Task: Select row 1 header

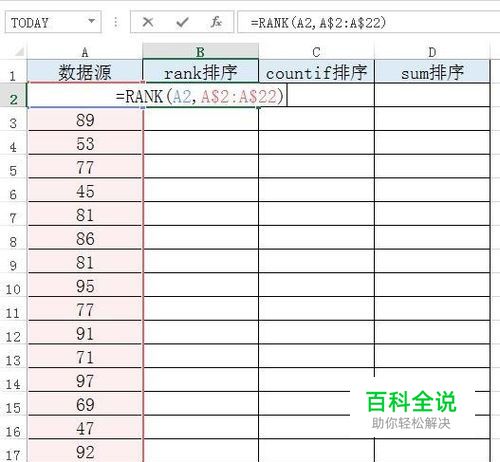Action: click(13, 71)
